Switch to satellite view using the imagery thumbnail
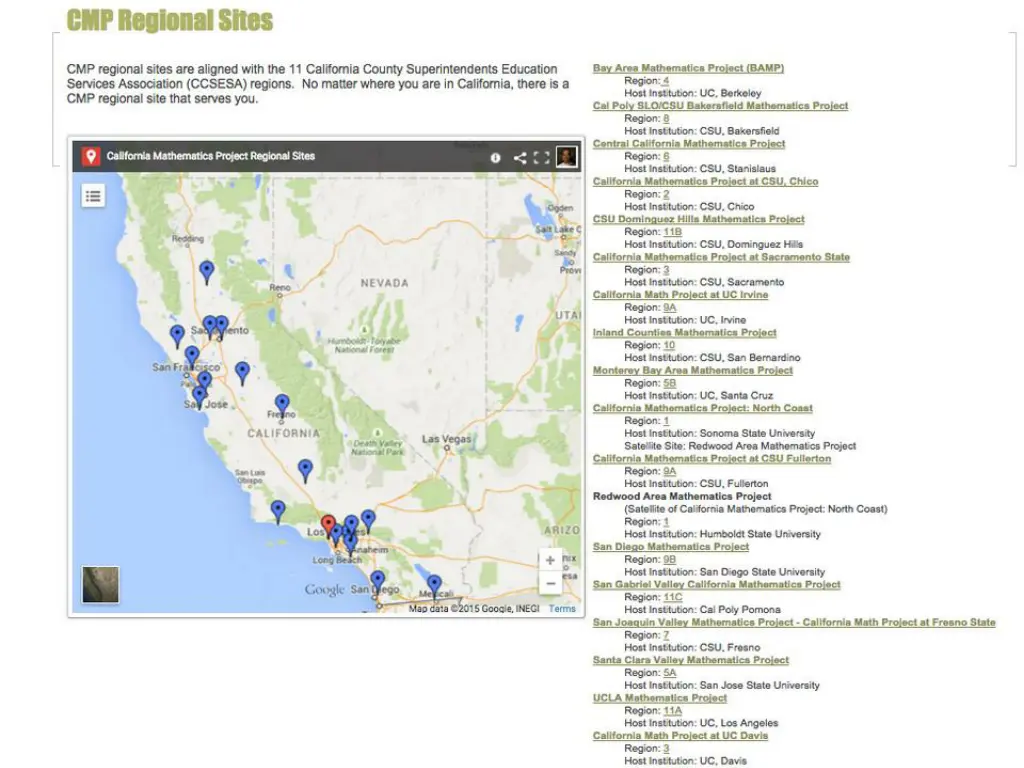 click(101, 584)
